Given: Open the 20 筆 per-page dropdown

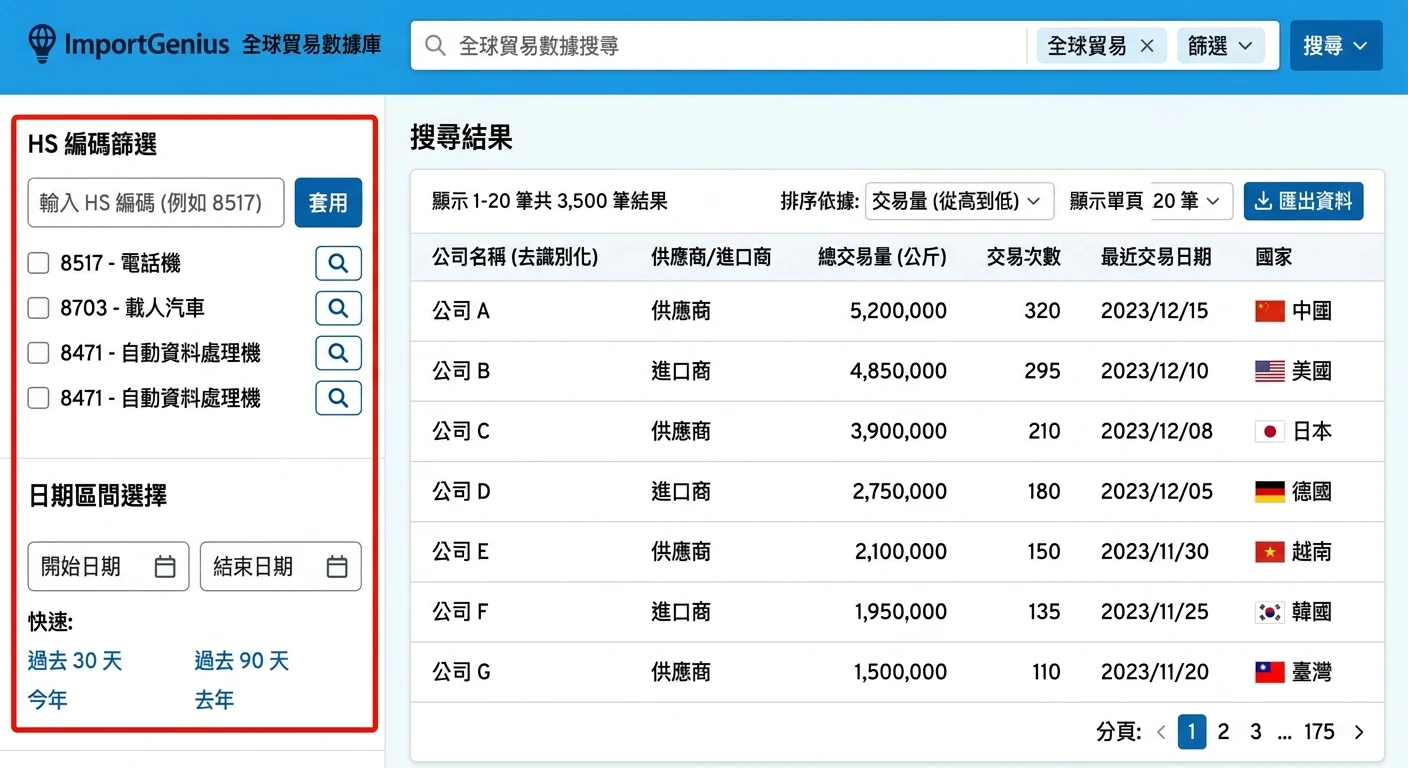Looking at the screenshot, I should pyautogui.click(x=1191, y=201).
